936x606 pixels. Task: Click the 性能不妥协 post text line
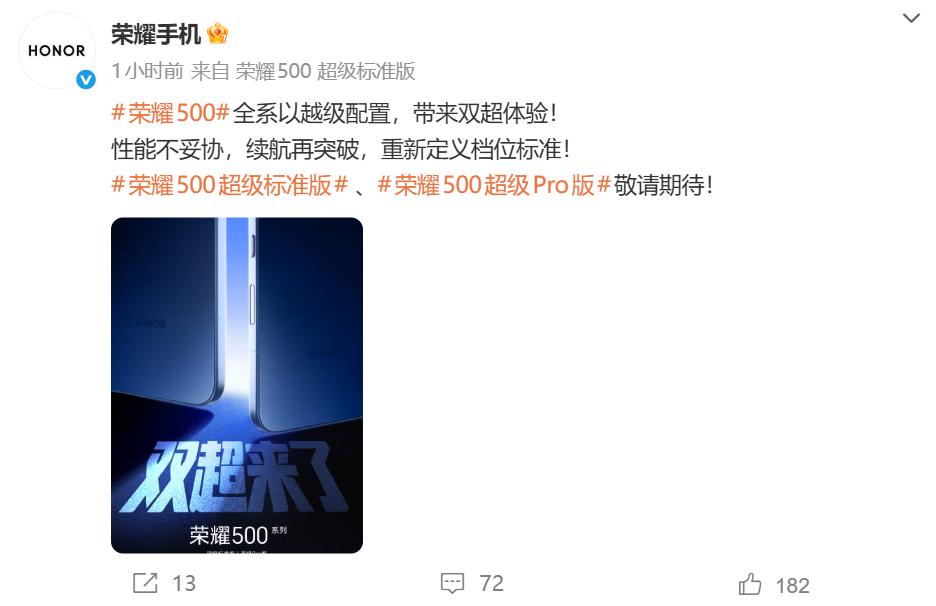tap(341, 149)
